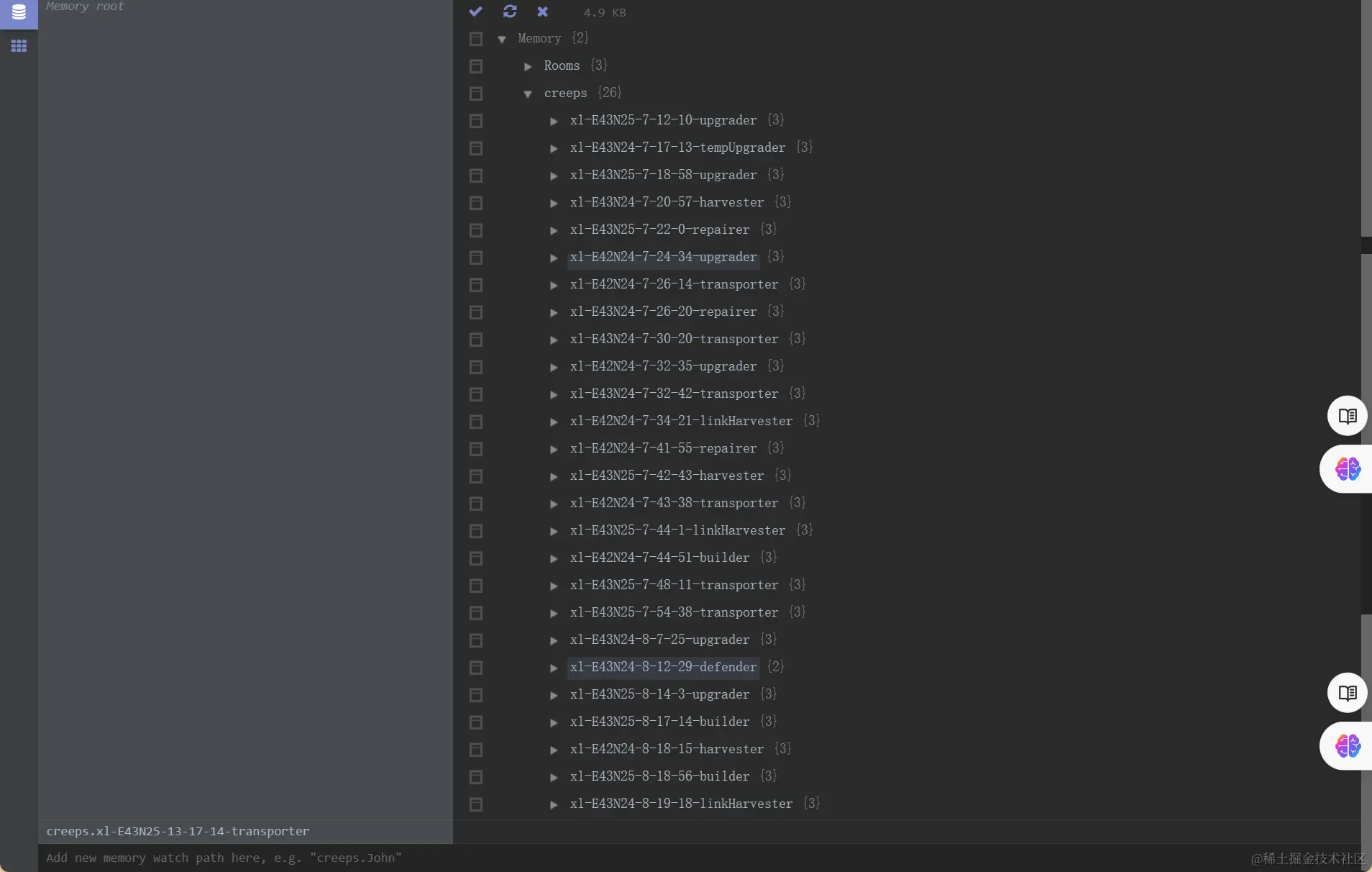Check the box for xl-E43N25-7-22-0-repairer

pyautogui.click(x=476, y=230)
